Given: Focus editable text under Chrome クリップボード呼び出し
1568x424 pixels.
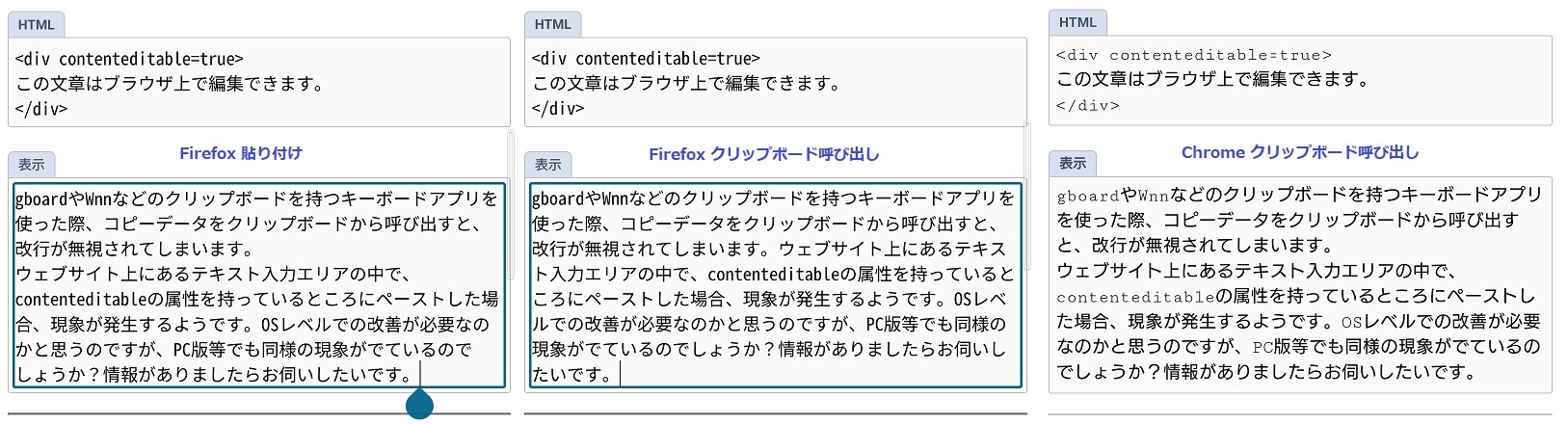Looking at the screenshot, I should click(x=1299, y=285).
